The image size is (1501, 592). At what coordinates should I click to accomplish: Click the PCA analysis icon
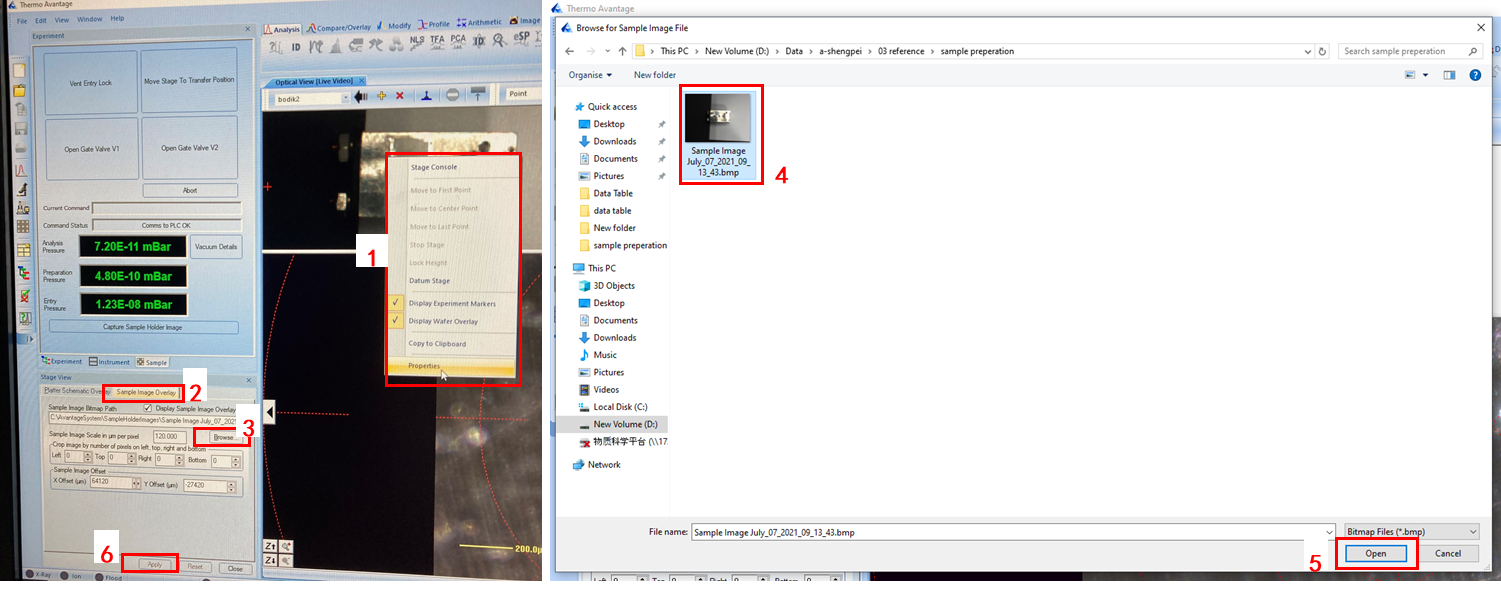point(458,42)
